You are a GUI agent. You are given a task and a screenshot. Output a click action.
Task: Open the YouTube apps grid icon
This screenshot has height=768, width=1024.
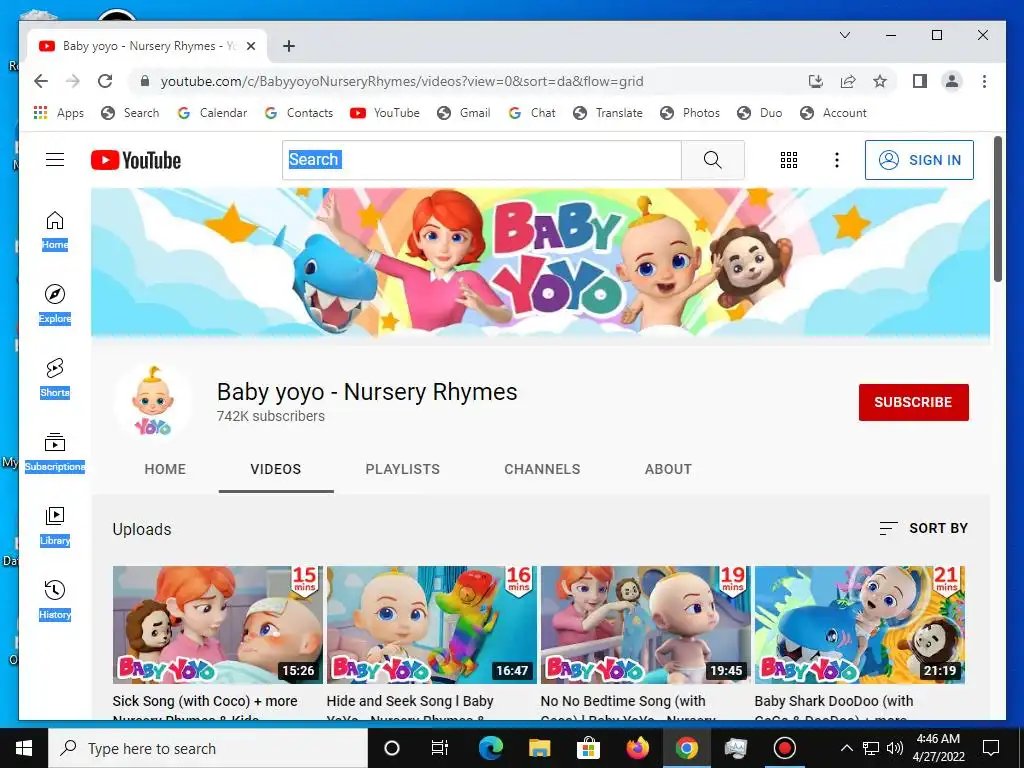tap(789, 160)
